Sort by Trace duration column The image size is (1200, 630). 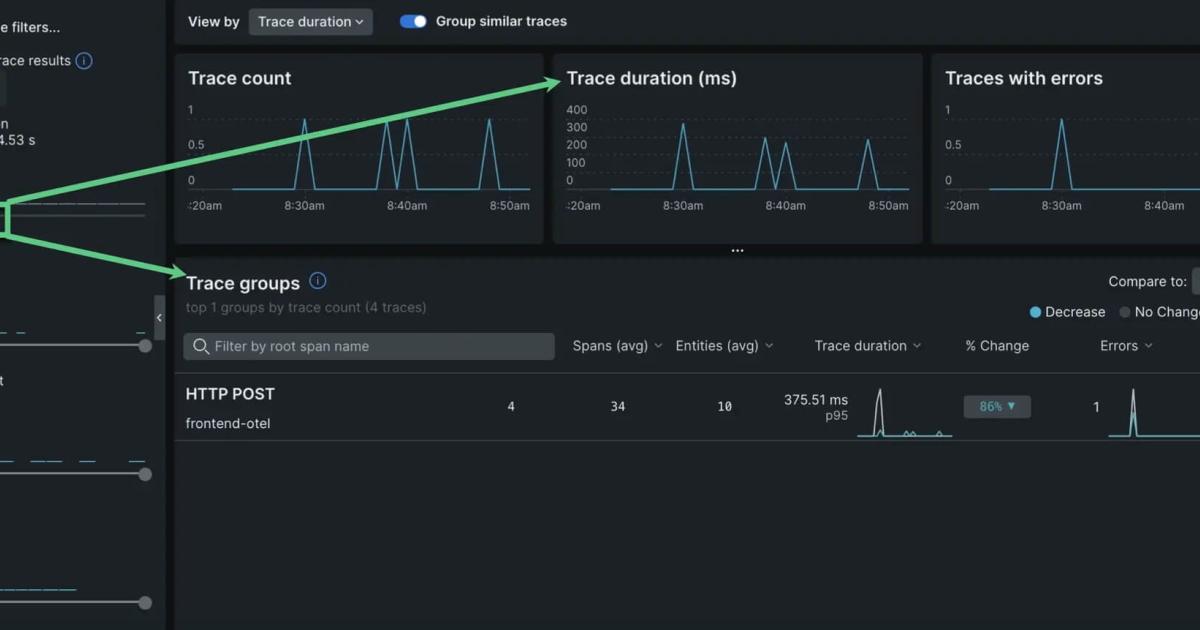868,346
